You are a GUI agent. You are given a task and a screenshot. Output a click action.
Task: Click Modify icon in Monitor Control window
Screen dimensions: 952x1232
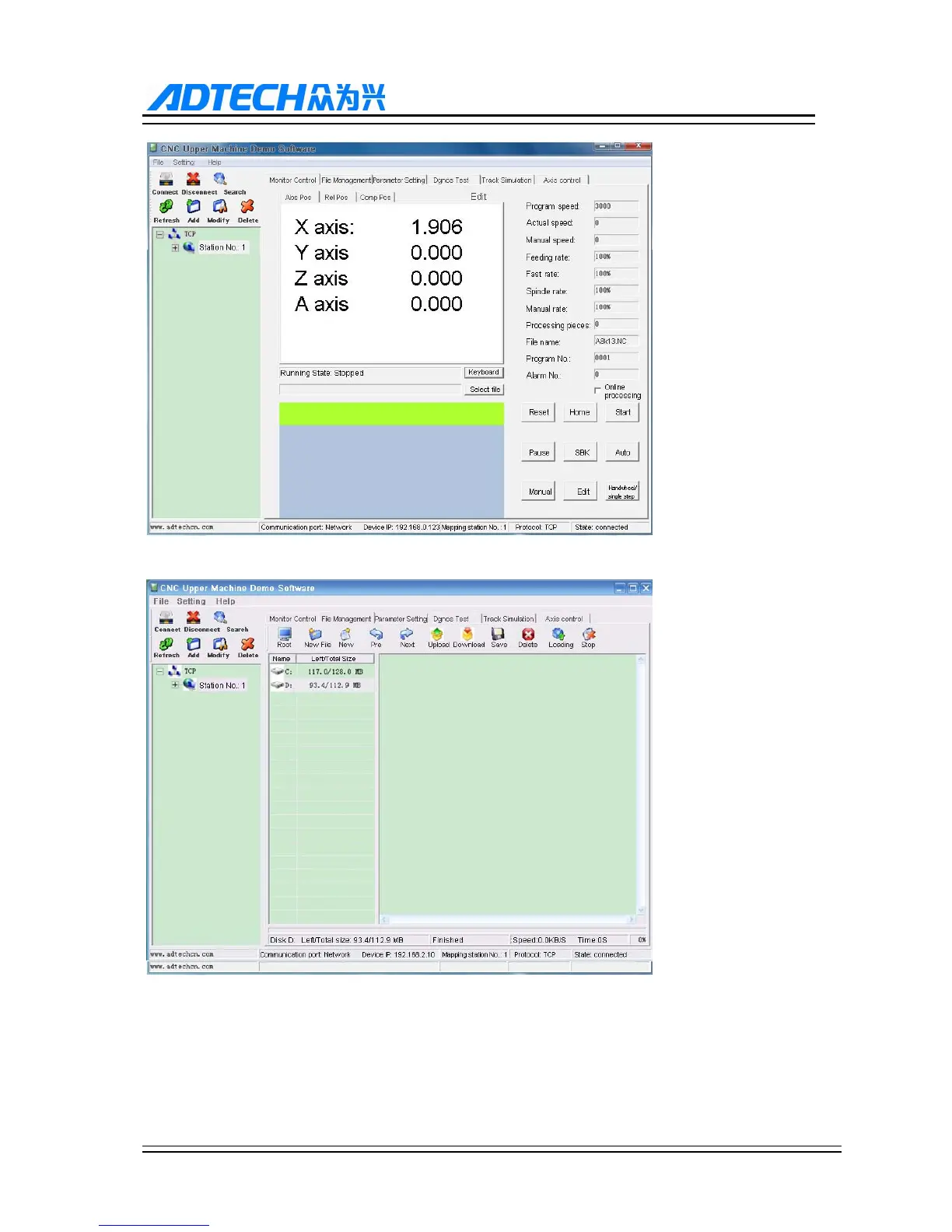coord(220,206)
